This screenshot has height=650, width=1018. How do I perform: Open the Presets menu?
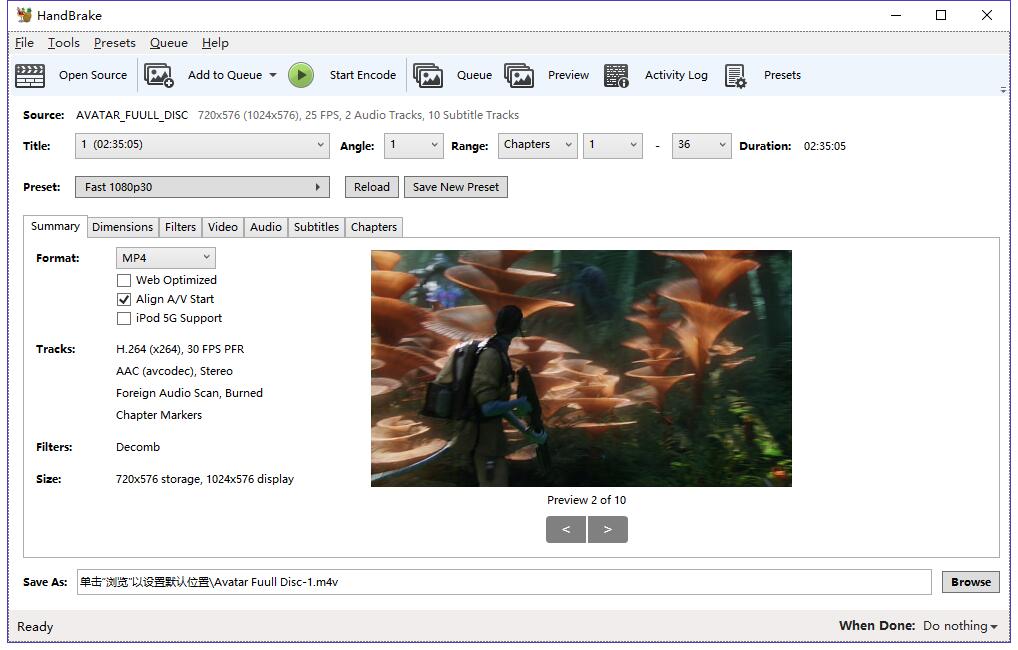point(114,43)
